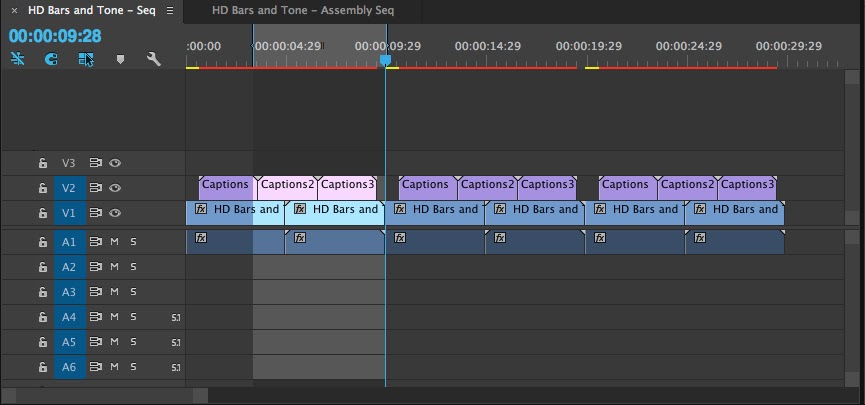Image resolution: width=865 pixels, height=405 pixels.
Task: Toggle lock on track V2
Action: (42, 188)
